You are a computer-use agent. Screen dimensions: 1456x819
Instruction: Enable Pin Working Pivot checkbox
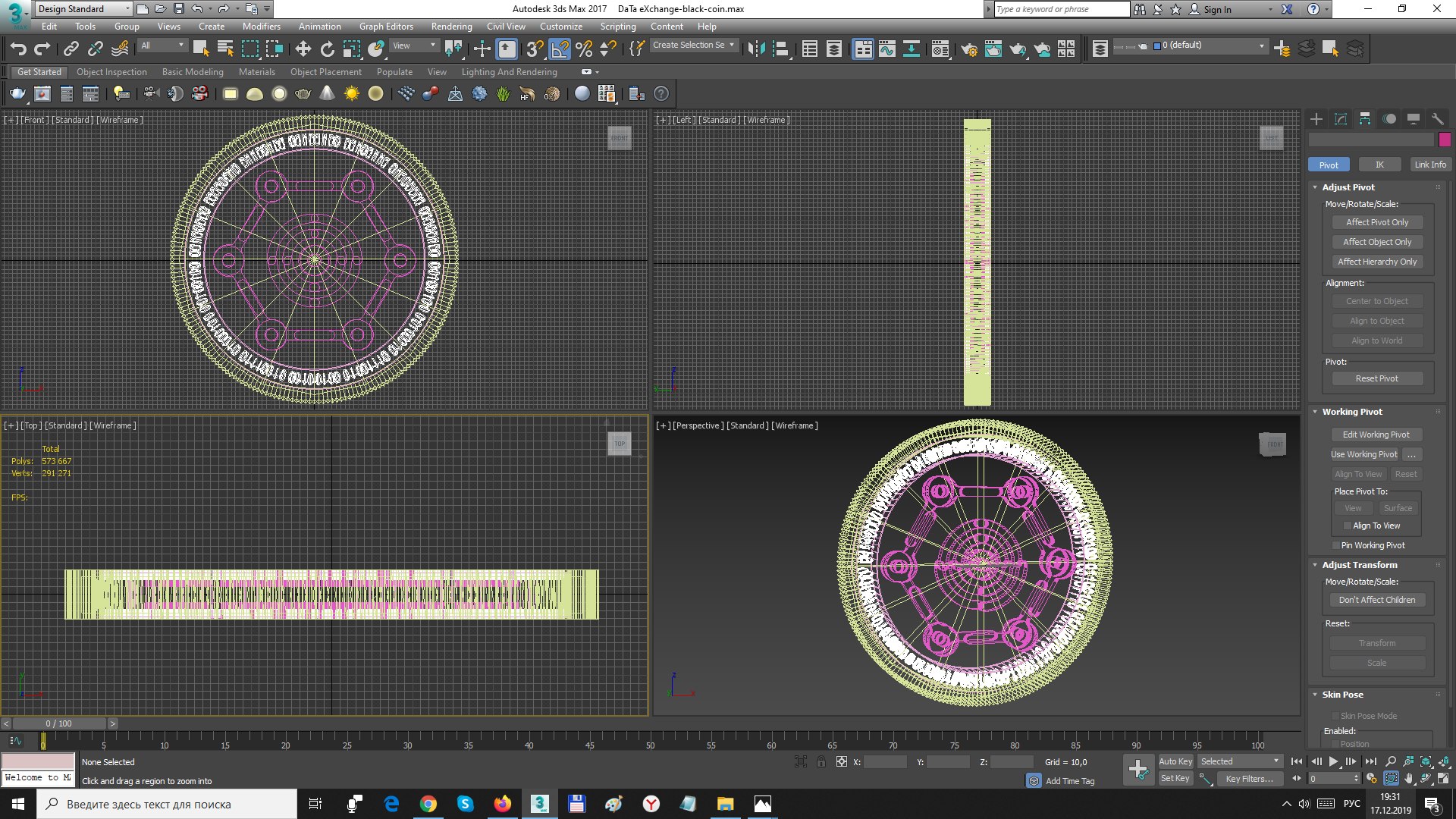[1335, 545]
